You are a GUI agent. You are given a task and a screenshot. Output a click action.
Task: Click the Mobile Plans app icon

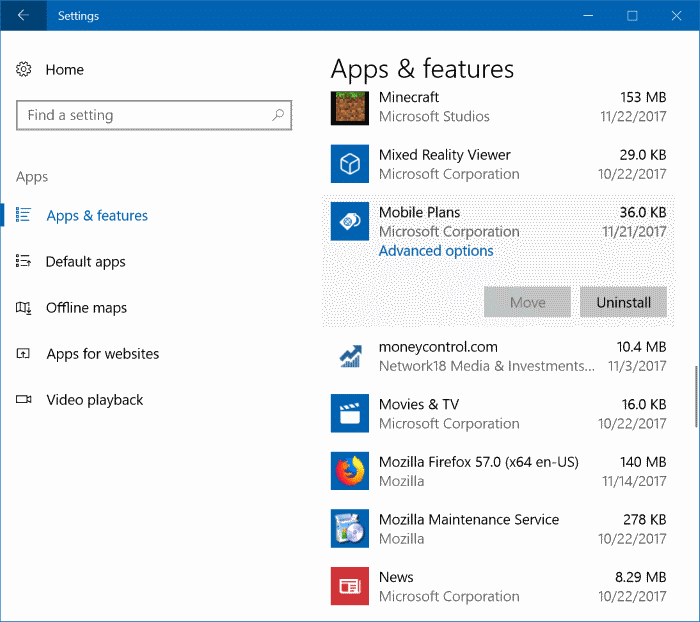coord(350,221)
